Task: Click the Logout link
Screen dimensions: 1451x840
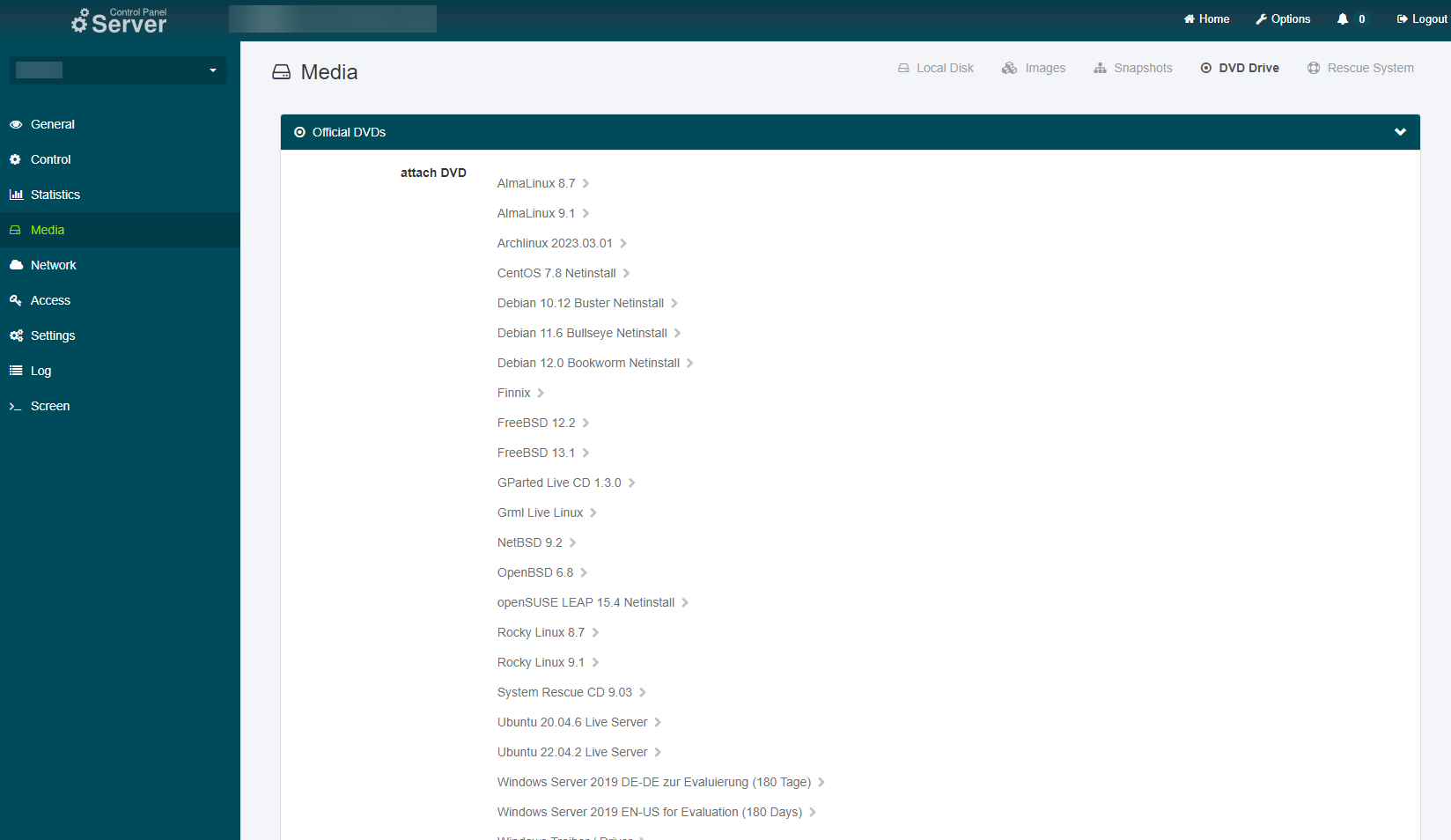Action: (1421, 18)
